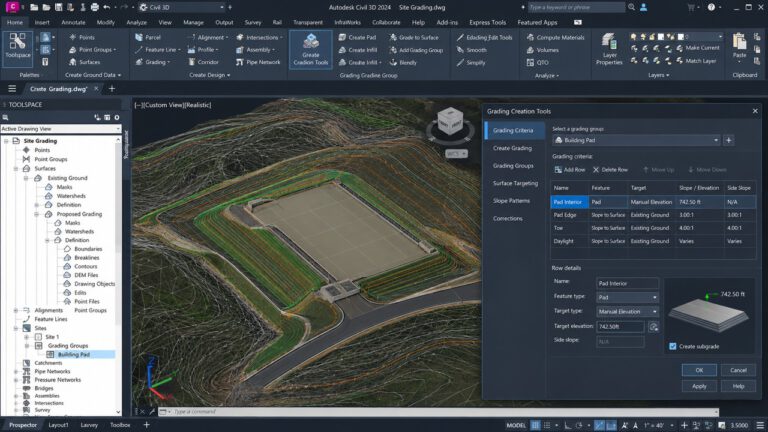Select the Corridor tool
The width and height of the screenshot is (768, 432).
(x=203, y=62)
